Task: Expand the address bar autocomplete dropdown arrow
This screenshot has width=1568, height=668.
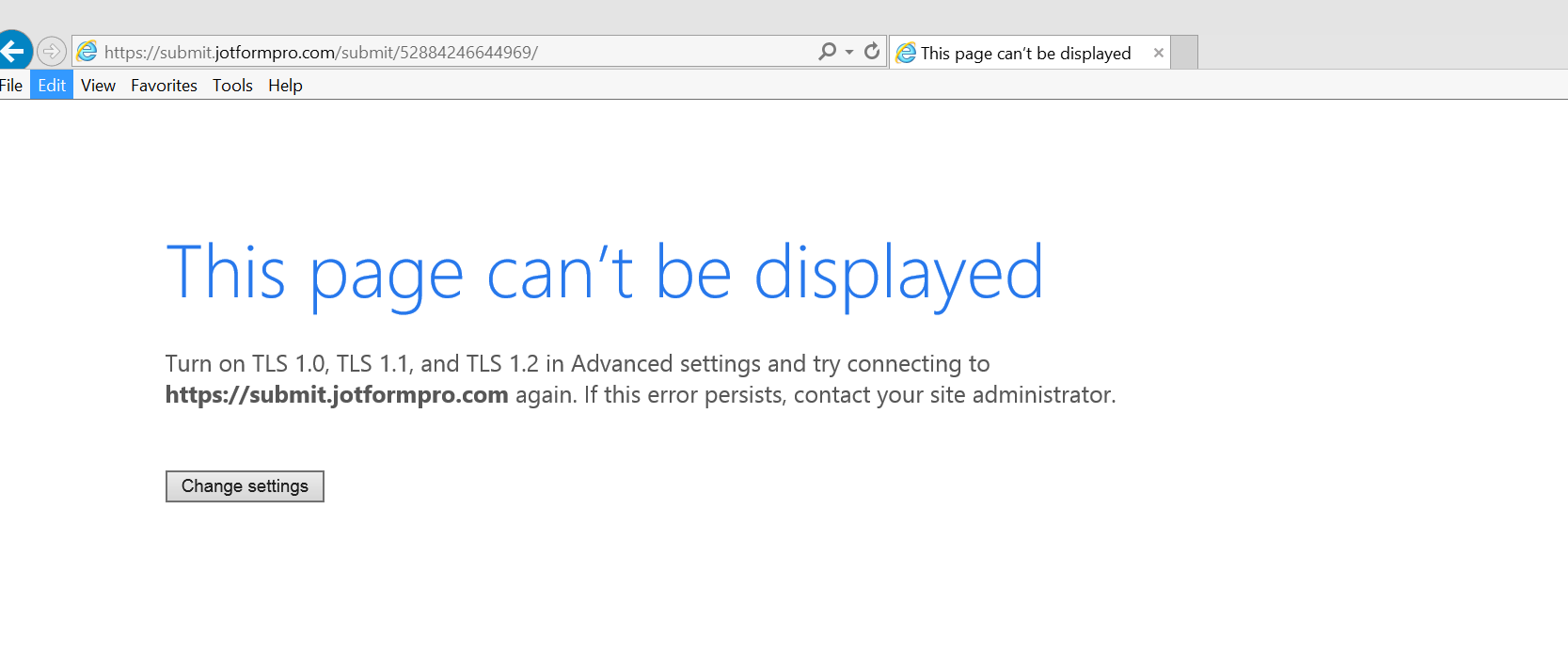Action: [849, 52]
